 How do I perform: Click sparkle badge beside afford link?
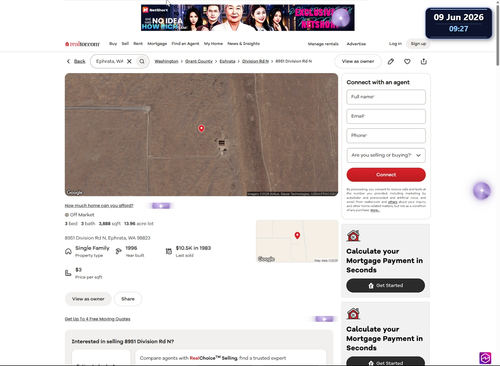[161, 206]
